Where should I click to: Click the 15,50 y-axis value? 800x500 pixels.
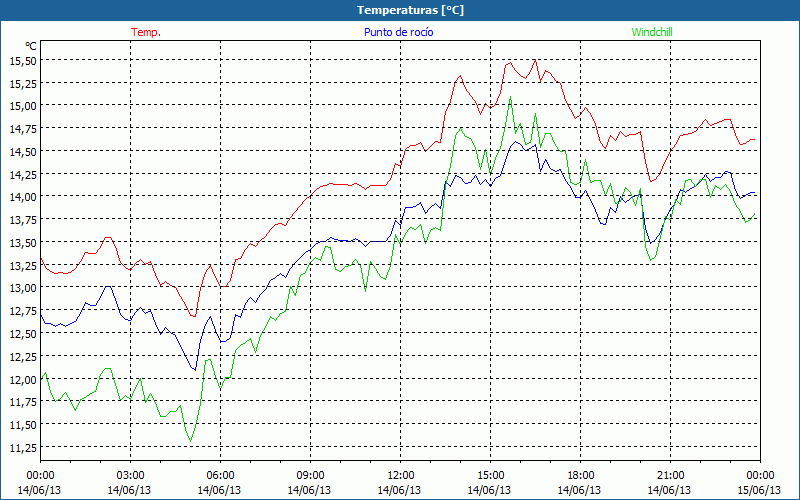[x=23, y=60]
